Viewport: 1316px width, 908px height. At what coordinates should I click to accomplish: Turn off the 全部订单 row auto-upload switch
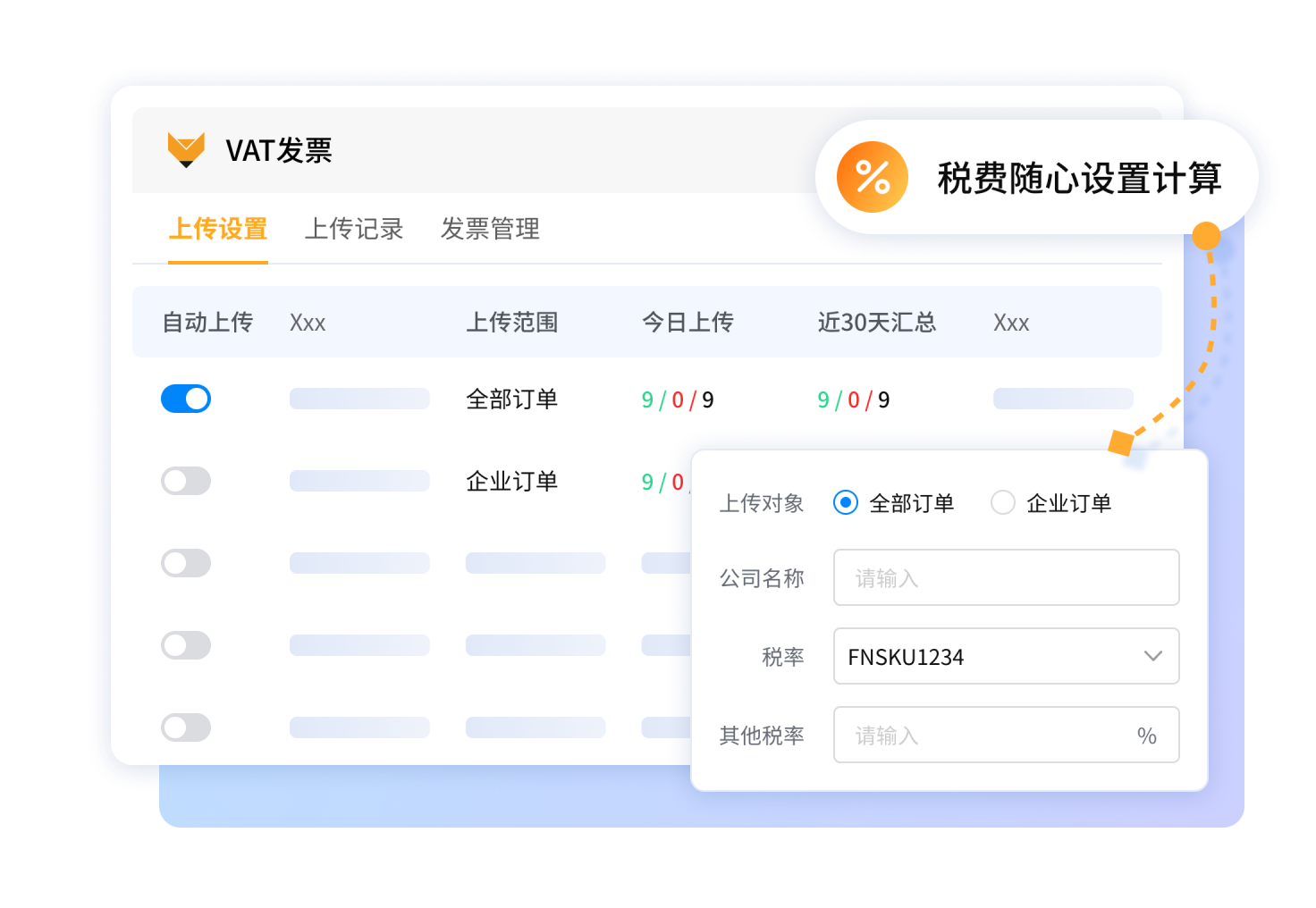tap(186, 399)
